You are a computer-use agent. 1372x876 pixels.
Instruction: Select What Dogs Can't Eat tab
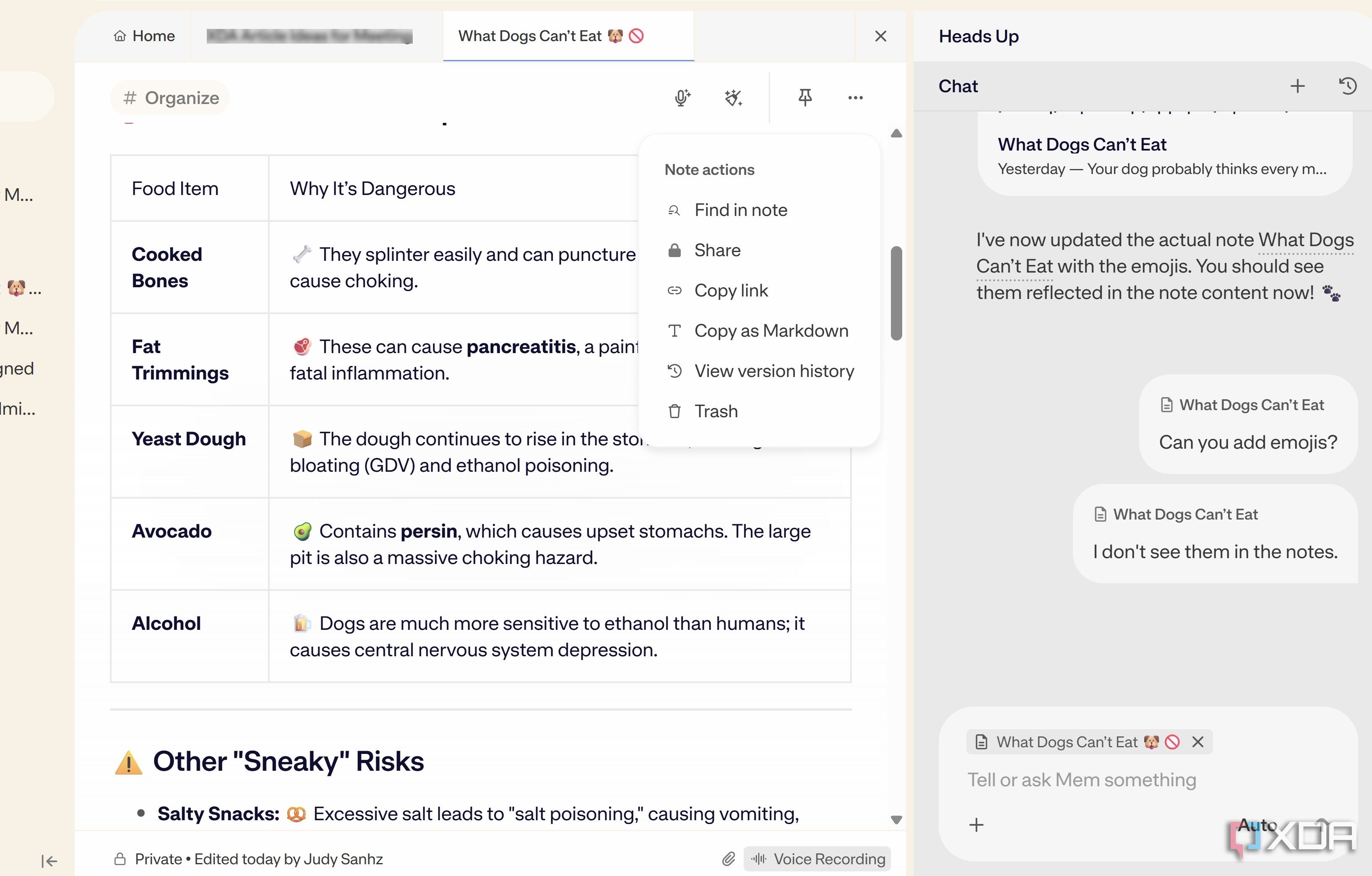(x=568, y=36)
